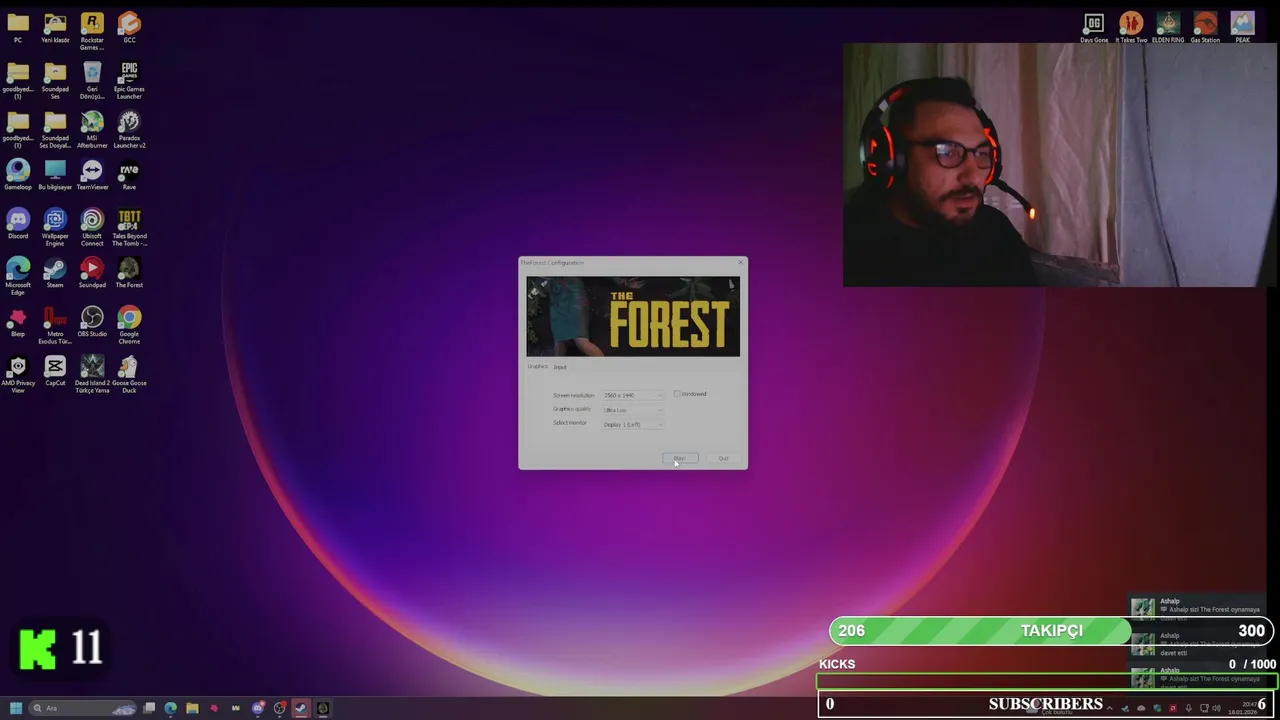The image size is (1280, 720).
Task: Select the Metro Exodus desktop icon
Action: point(55,325)
